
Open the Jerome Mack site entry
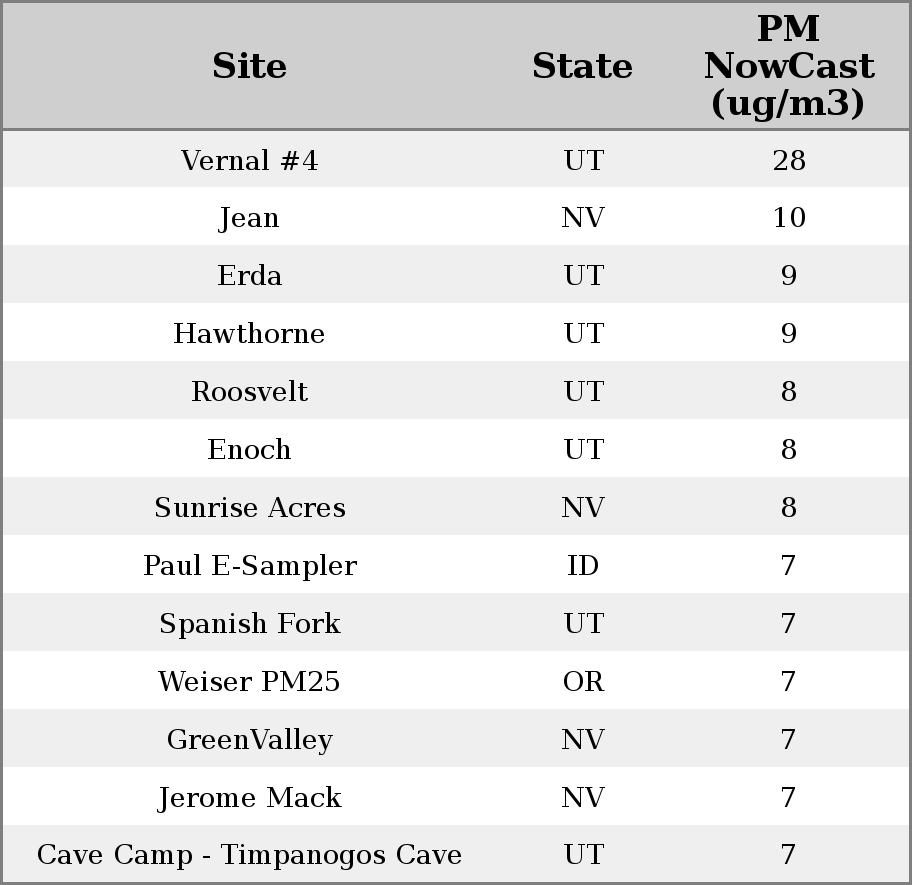click(x=249, y=798)
